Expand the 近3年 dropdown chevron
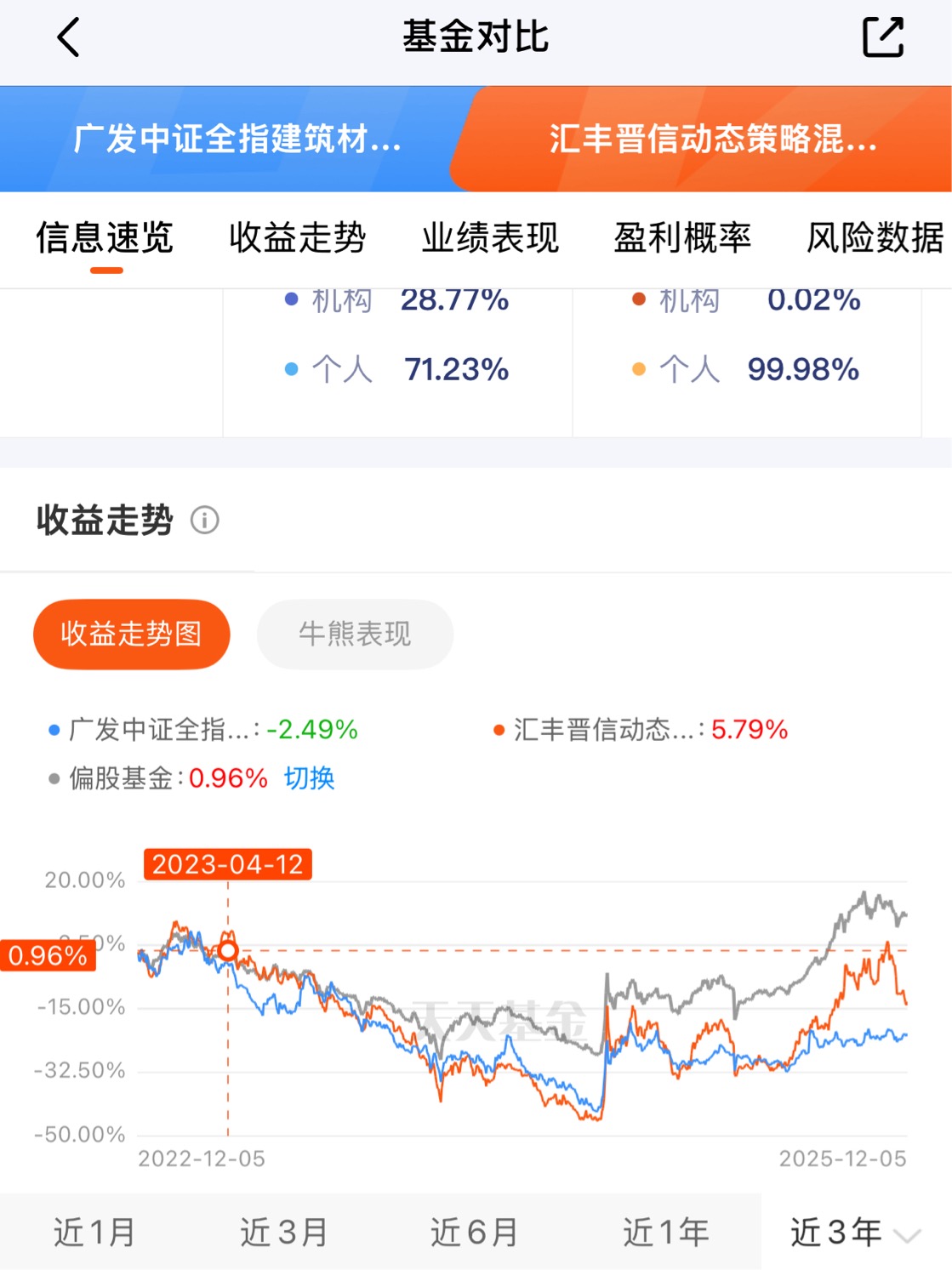The width and height of the screenshot is (952, 1270). (x=909, y=1235)
